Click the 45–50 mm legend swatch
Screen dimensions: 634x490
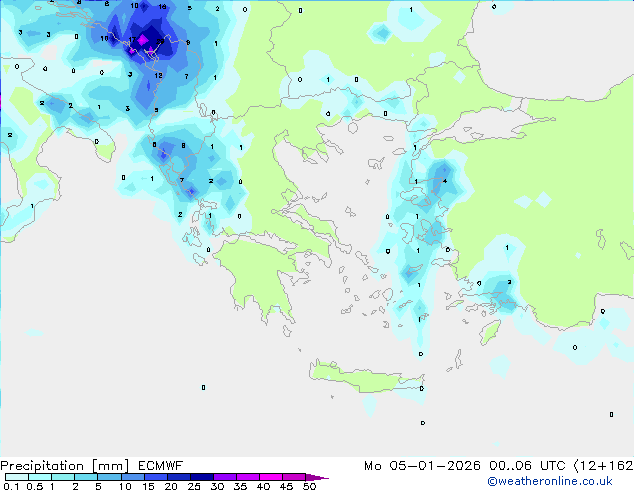294,477
